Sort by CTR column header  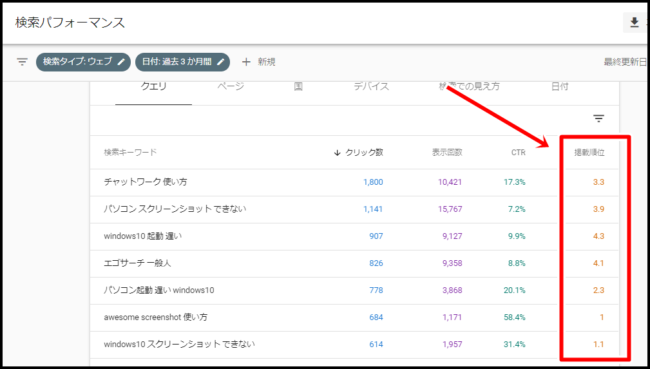518,153
